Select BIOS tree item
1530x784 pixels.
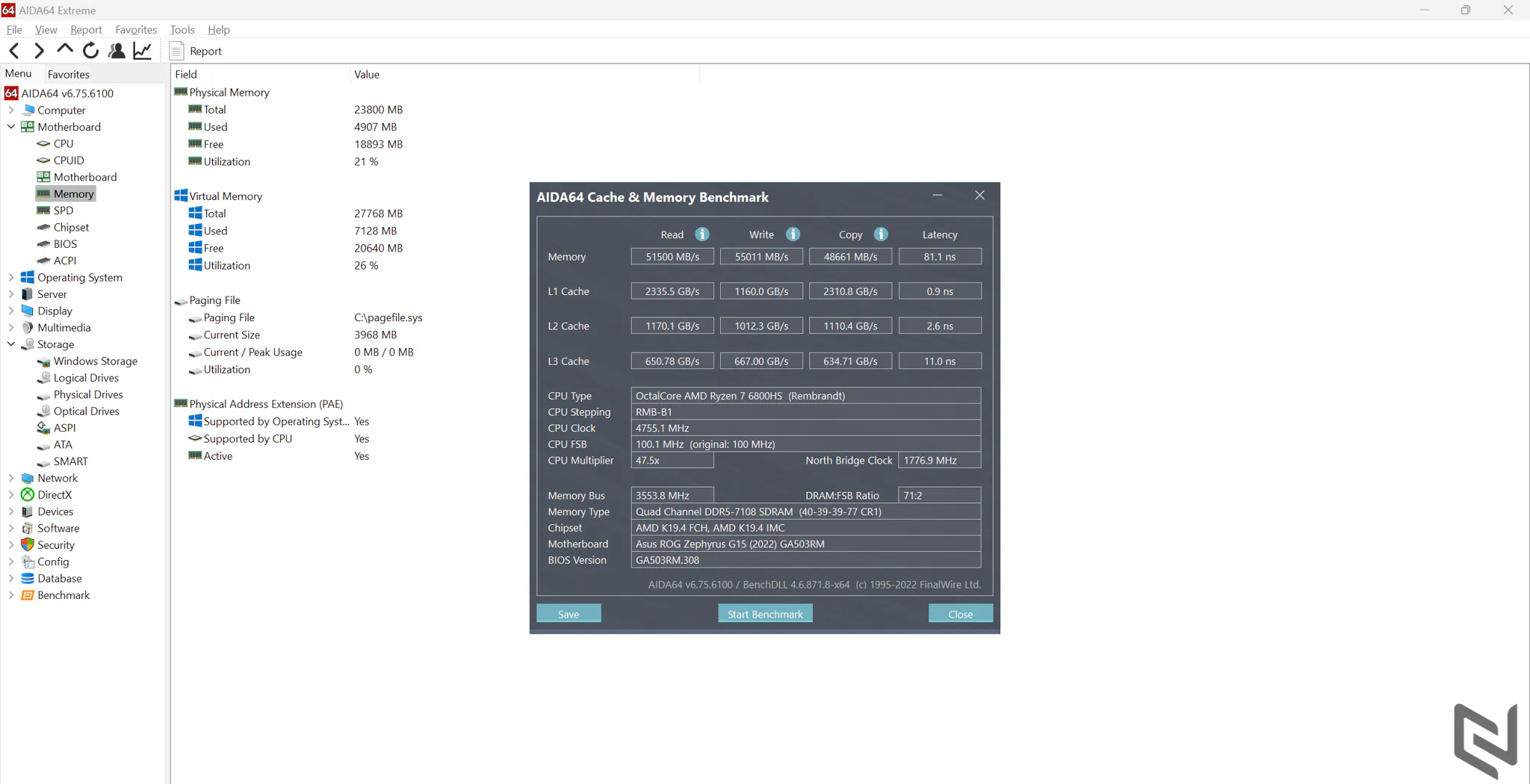point(65,244)
